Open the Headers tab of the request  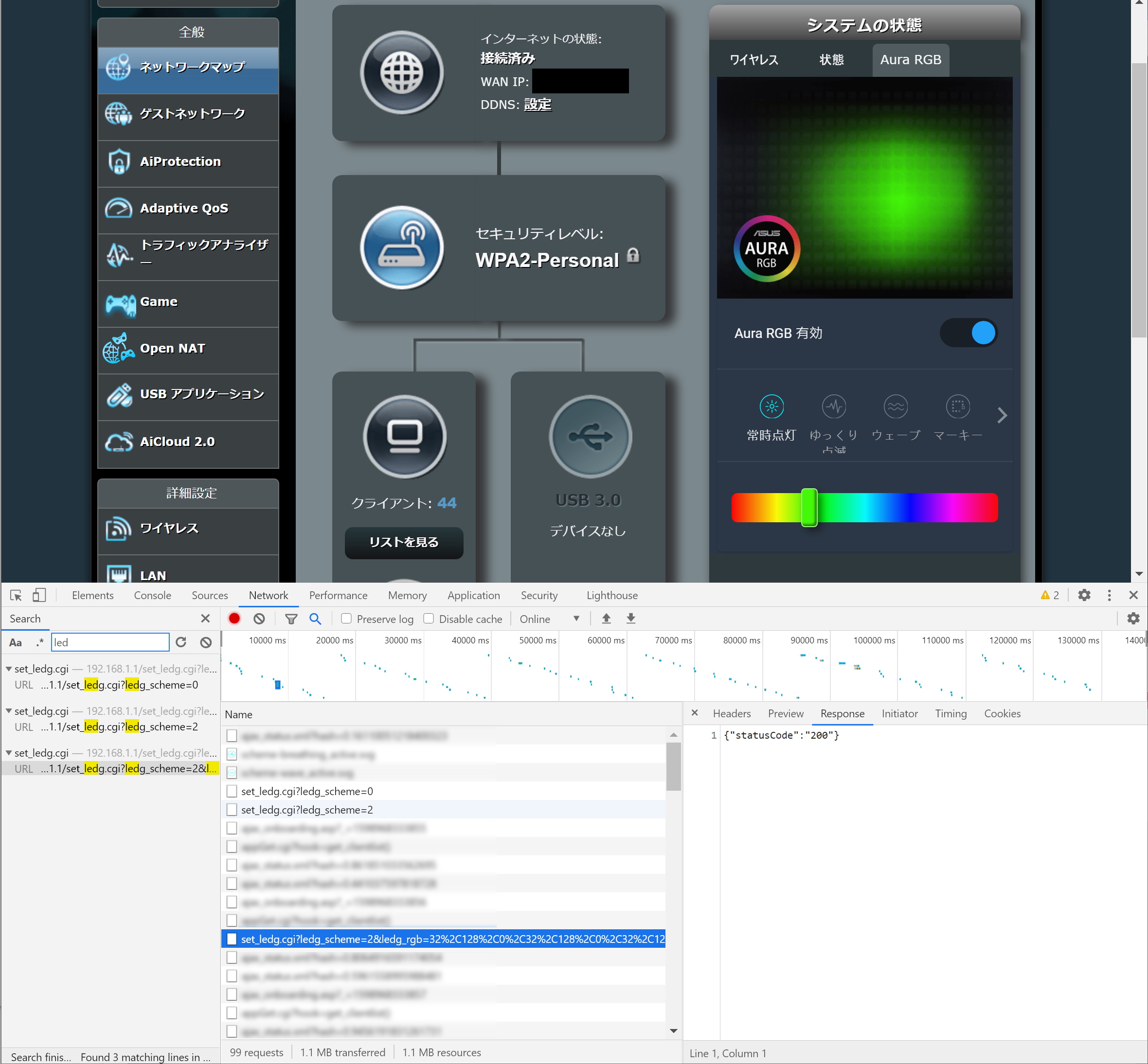click(x=731, y=713)
